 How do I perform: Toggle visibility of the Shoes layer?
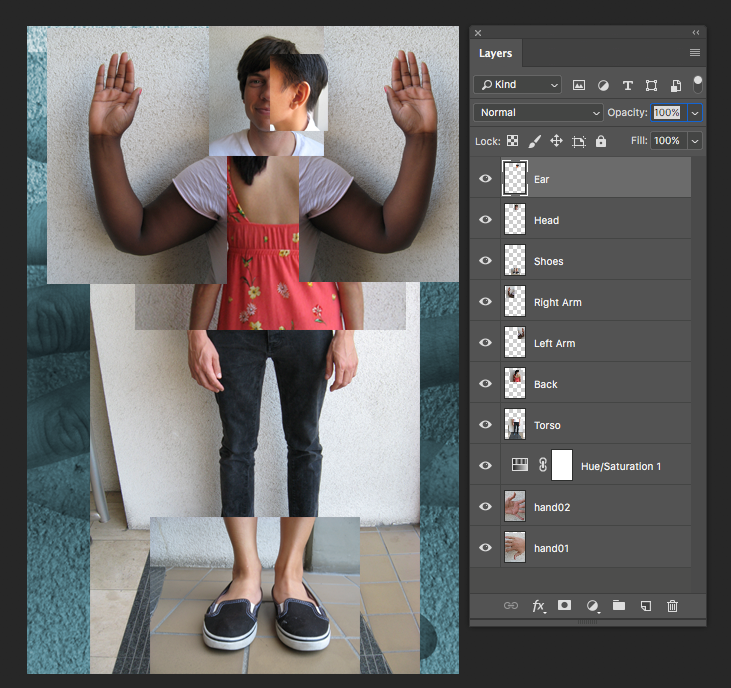click(x=486, y=261)
